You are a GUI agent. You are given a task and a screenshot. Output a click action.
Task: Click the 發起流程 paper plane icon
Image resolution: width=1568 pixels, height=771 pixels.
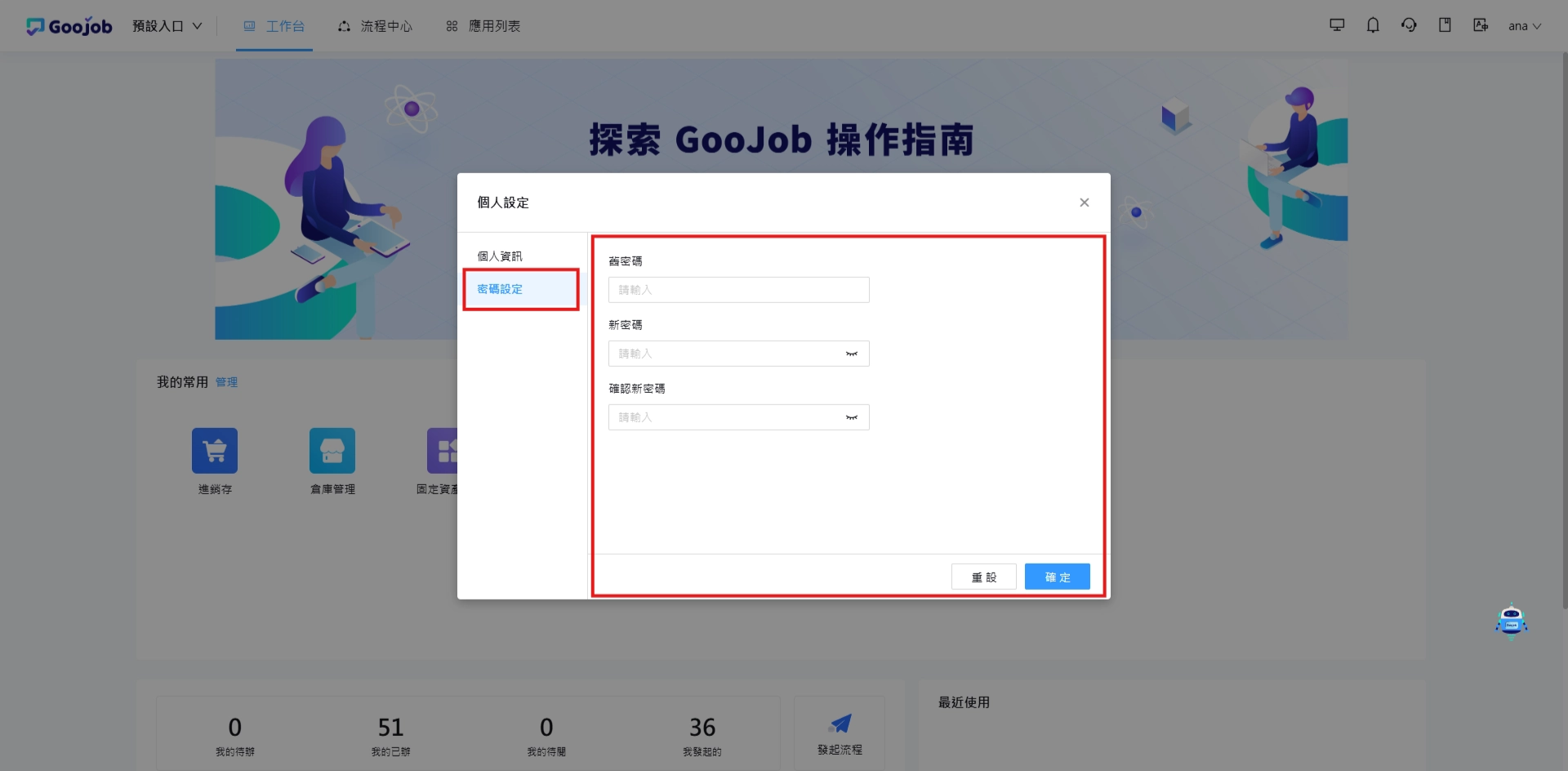(x=840, y=723)
